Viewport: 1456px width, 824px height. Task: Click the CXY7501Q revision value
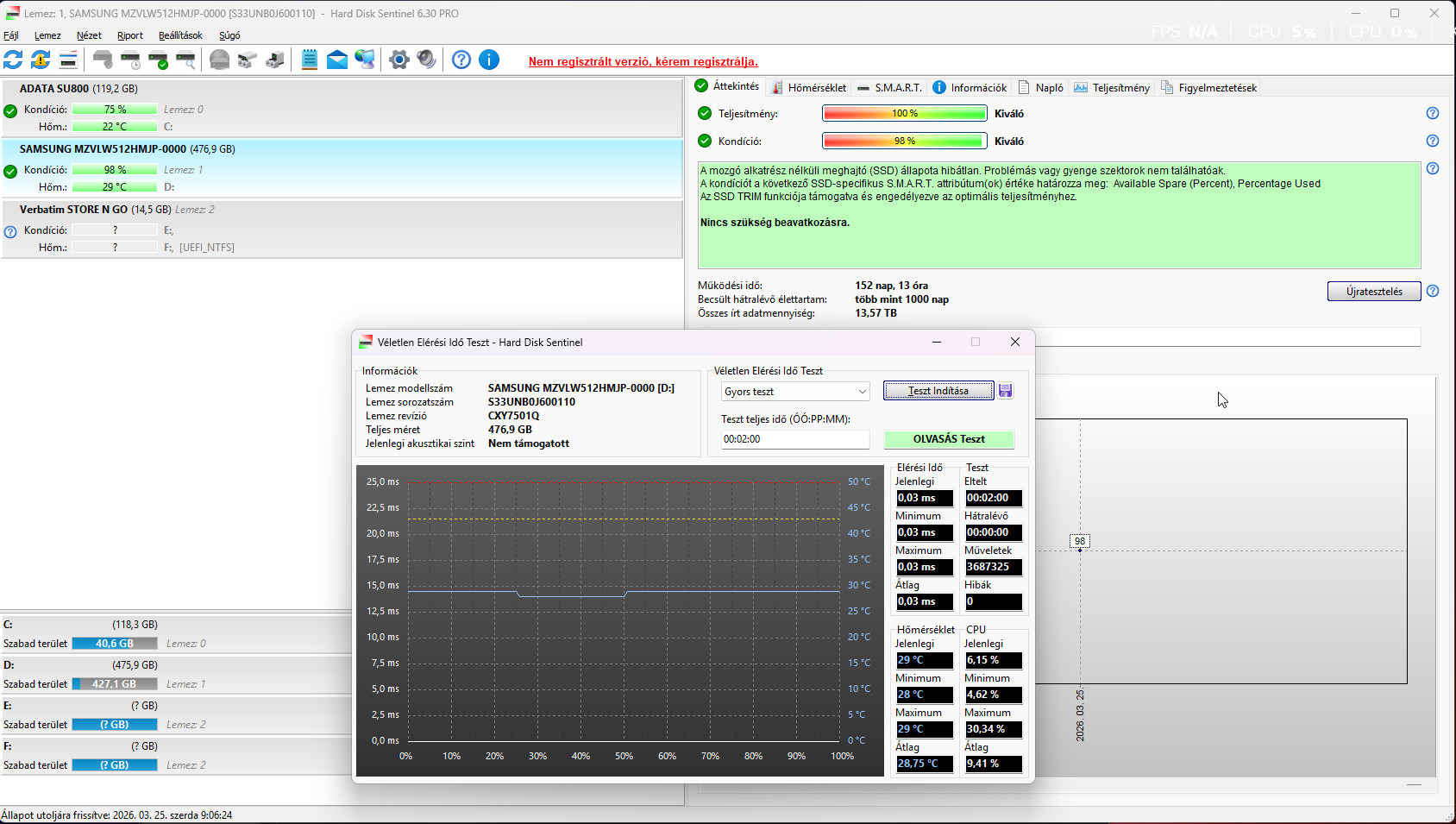(513, 416)
